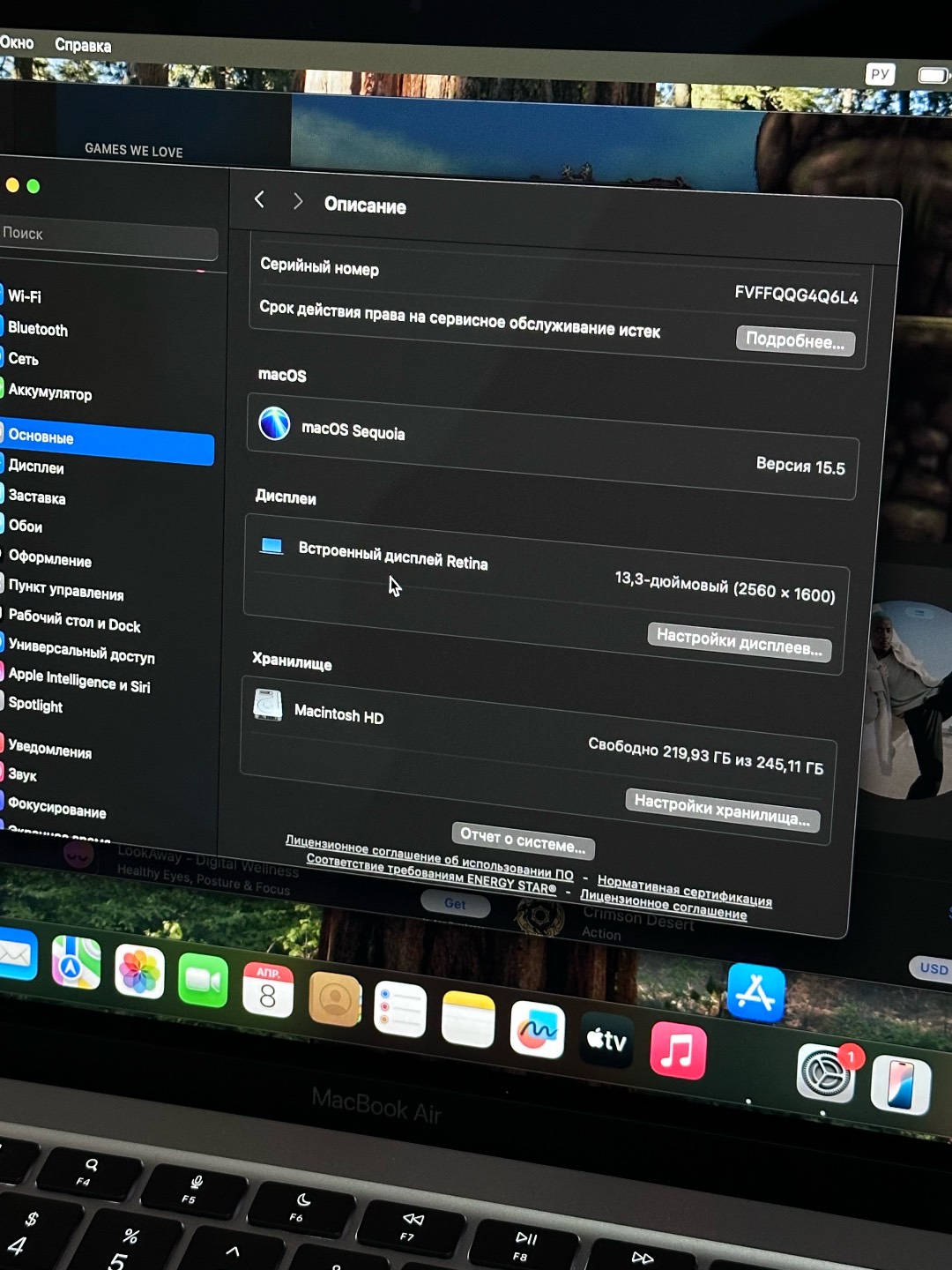The width and height of the screenshot is (952, 1270).
Task: Click the macOS Sequoia logo icon
Action: pos(274,423)
